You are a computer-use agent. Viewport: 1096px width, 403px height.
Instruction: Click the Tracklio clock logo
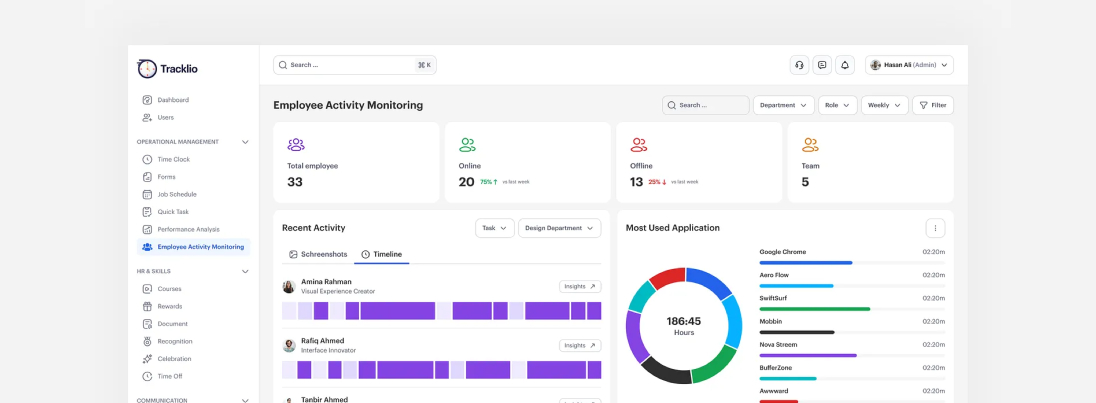click(147, 68)
